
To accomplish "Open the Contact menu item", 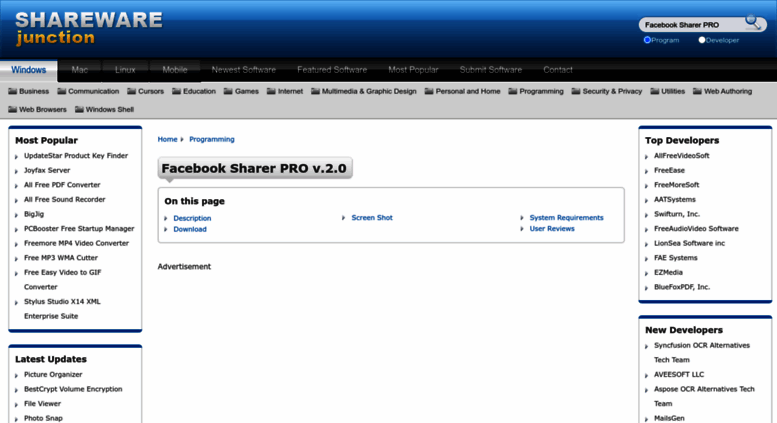I will 558,70.
